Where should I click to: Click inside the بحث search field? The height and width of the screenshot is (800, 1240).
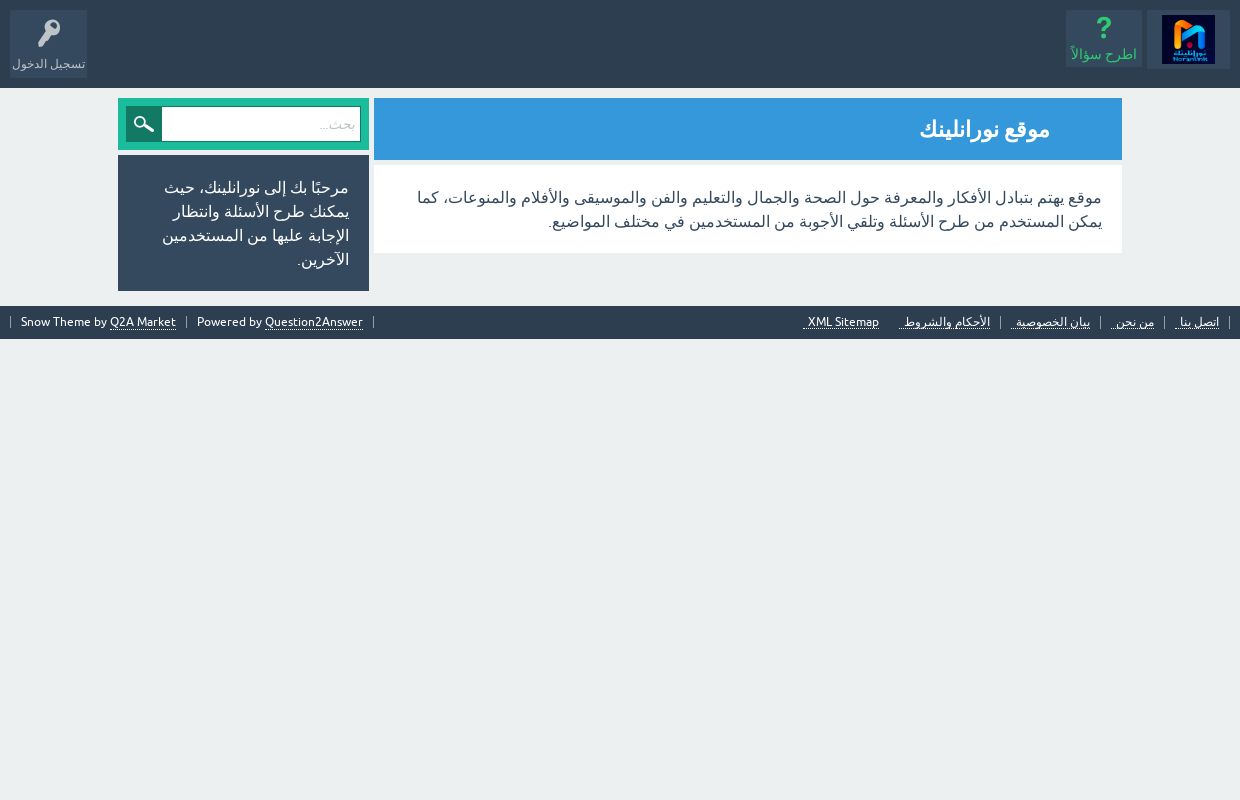260,124
